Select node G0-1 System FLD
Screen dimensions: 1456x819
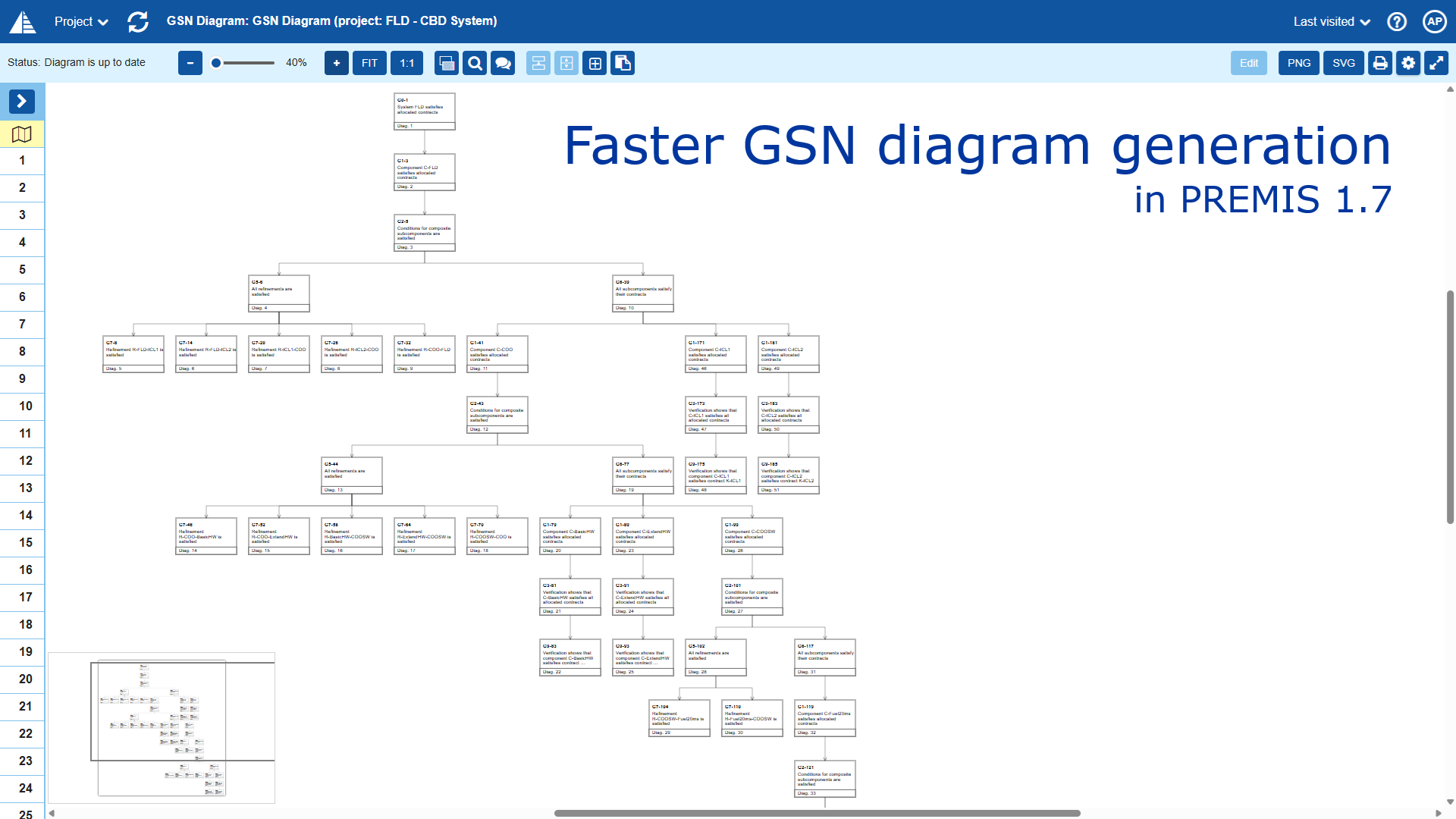click(x=425, y=111)
